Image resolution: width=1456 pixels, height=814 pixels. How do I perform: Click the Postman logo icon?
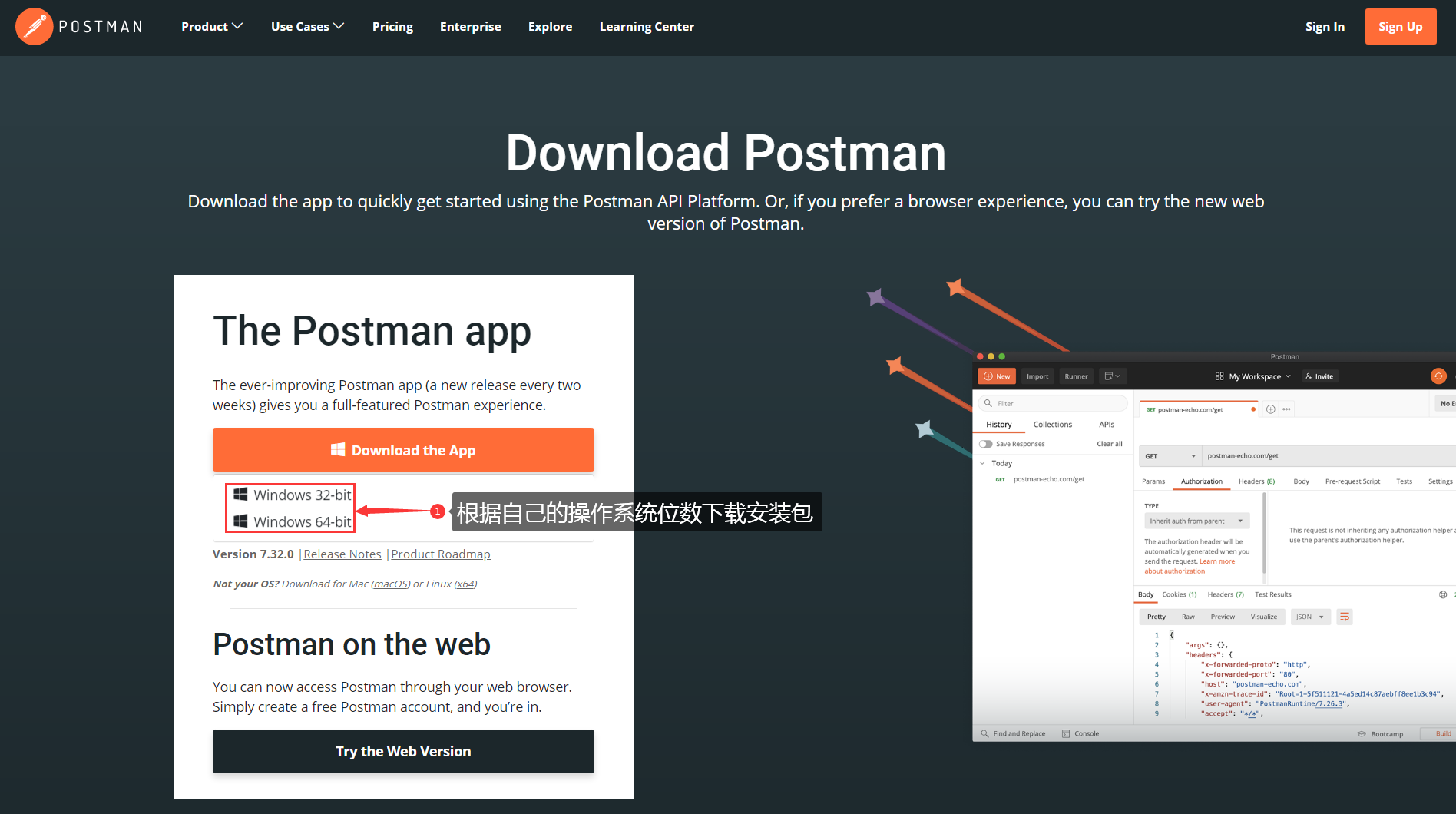coord(34,26)
